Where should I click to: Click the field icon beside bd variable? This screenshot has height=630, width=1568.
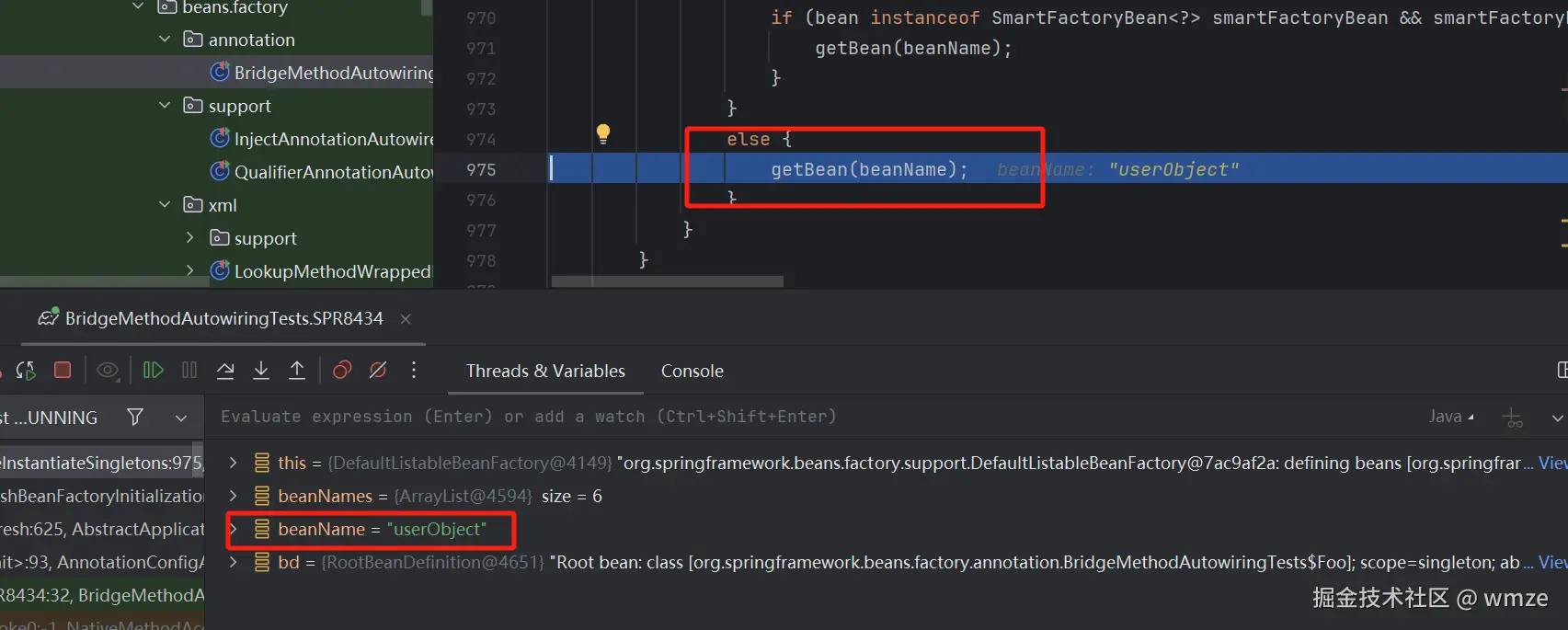(x=262, y=562)
